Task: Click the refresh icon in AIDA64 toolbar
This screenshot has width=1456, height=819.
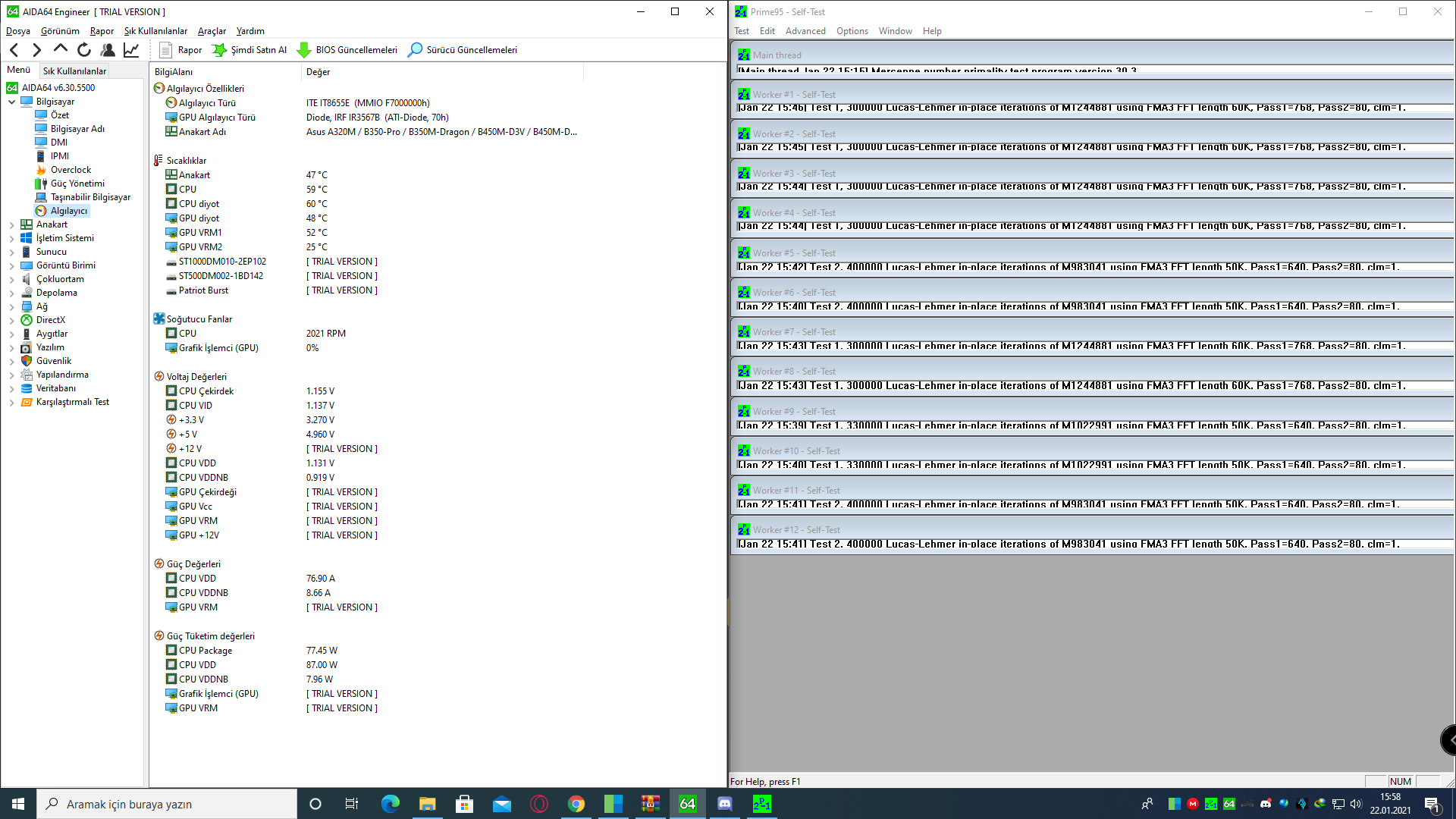Action: pyautogui.click(x=84, y=50)
